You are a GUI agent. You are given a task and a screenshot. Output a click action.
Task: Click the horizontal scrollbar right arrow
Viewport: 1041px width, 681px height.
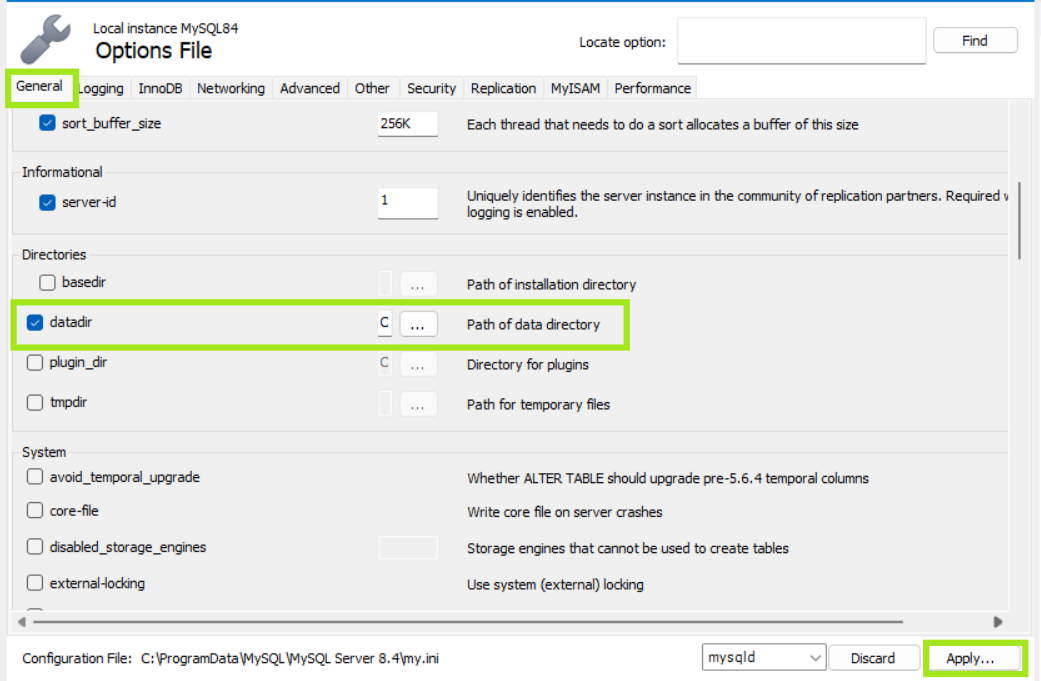pos(997,621)
